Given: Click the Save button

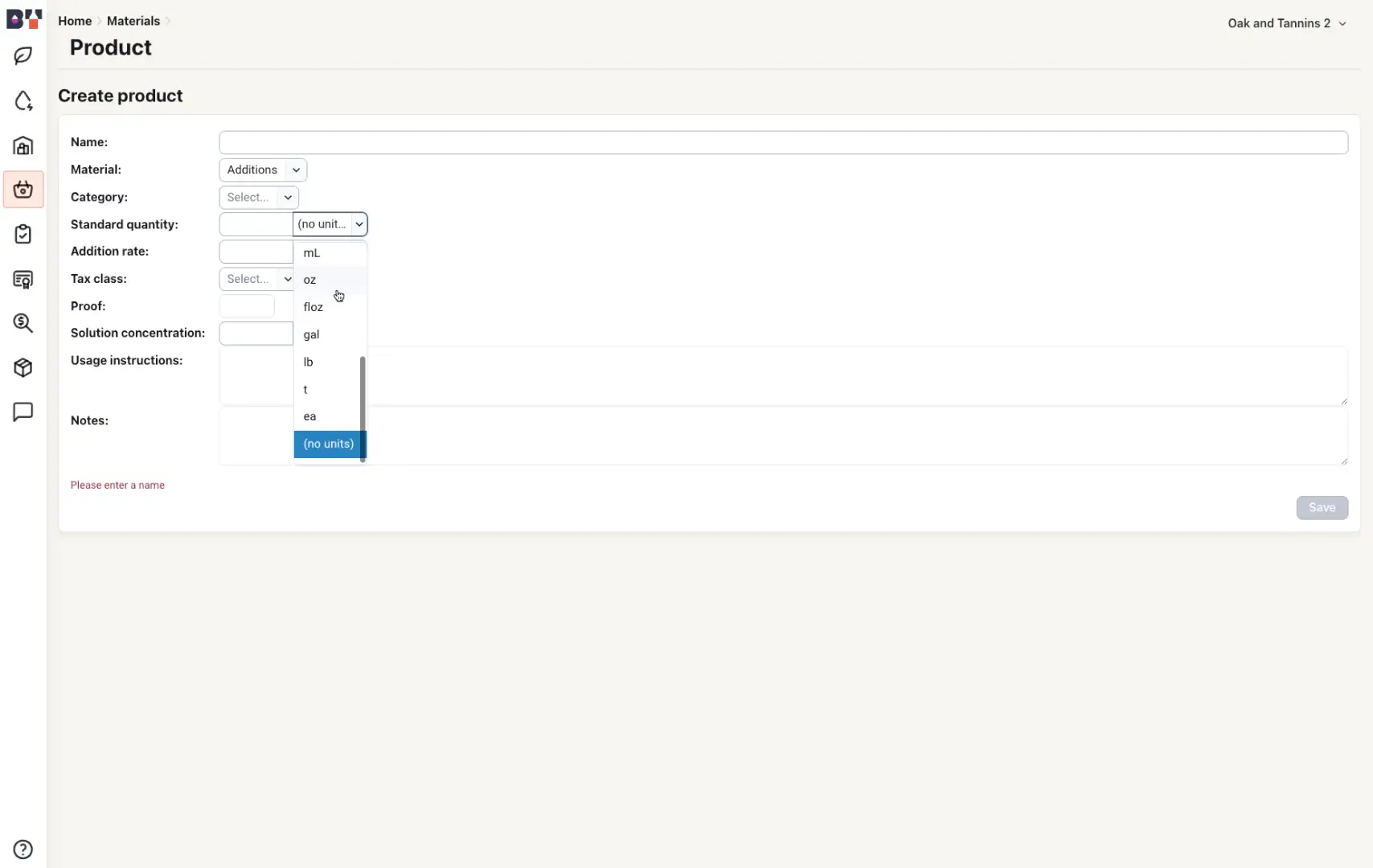Looking at the screenshot, I should point(1322,508).
